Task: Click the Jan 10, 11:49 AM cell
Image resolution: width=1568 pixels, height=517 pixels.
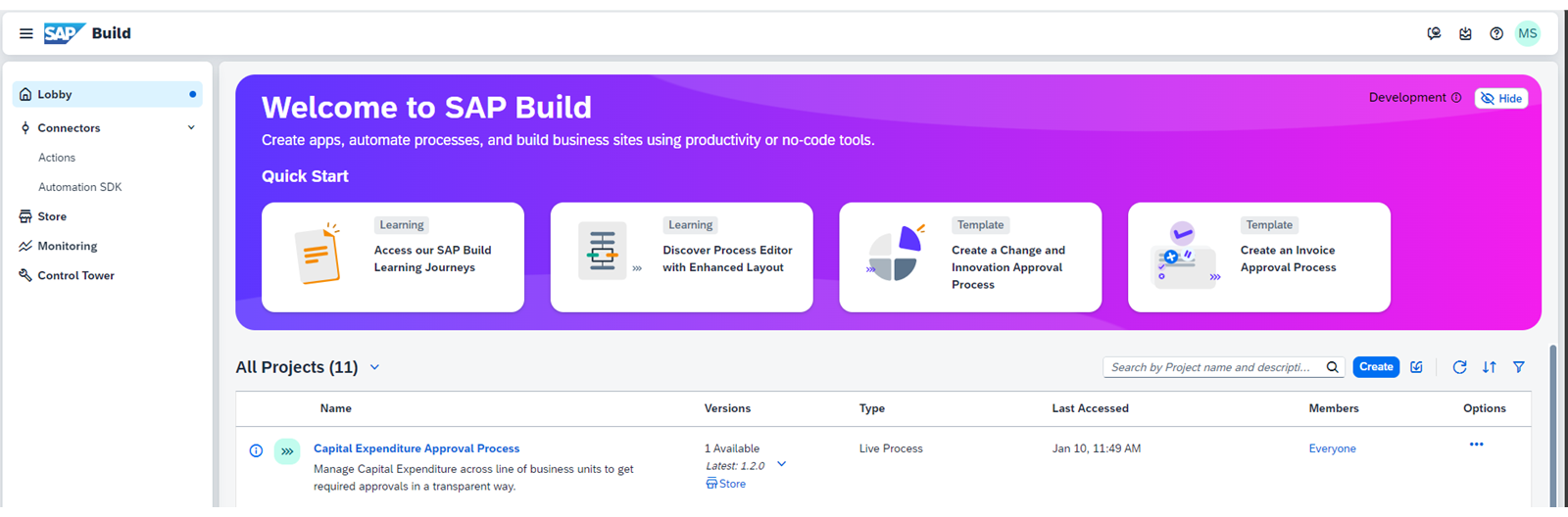Action: (1097, 448)
